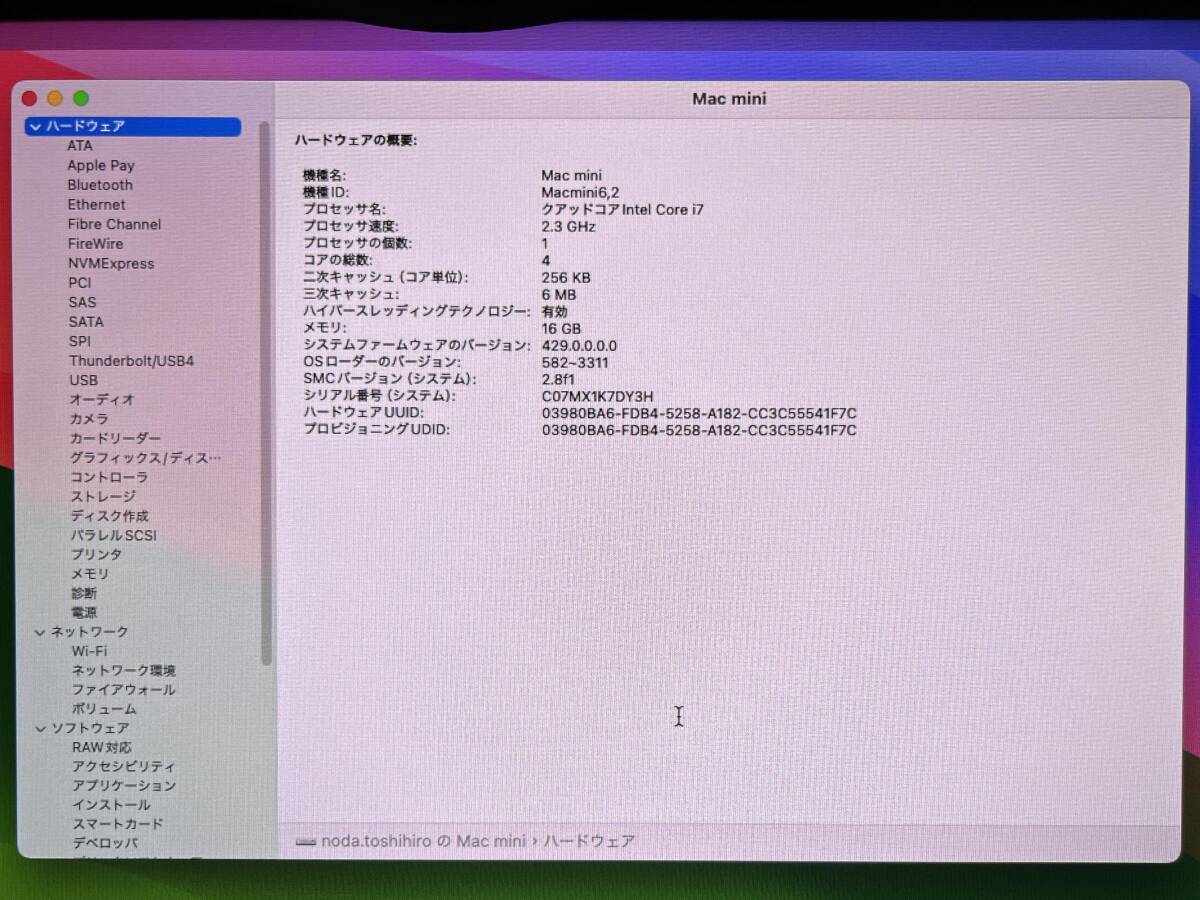1200x900 pixels.
Task: Open Wi-Fi under ネットワーク
Action: click(x=89, y=651)
